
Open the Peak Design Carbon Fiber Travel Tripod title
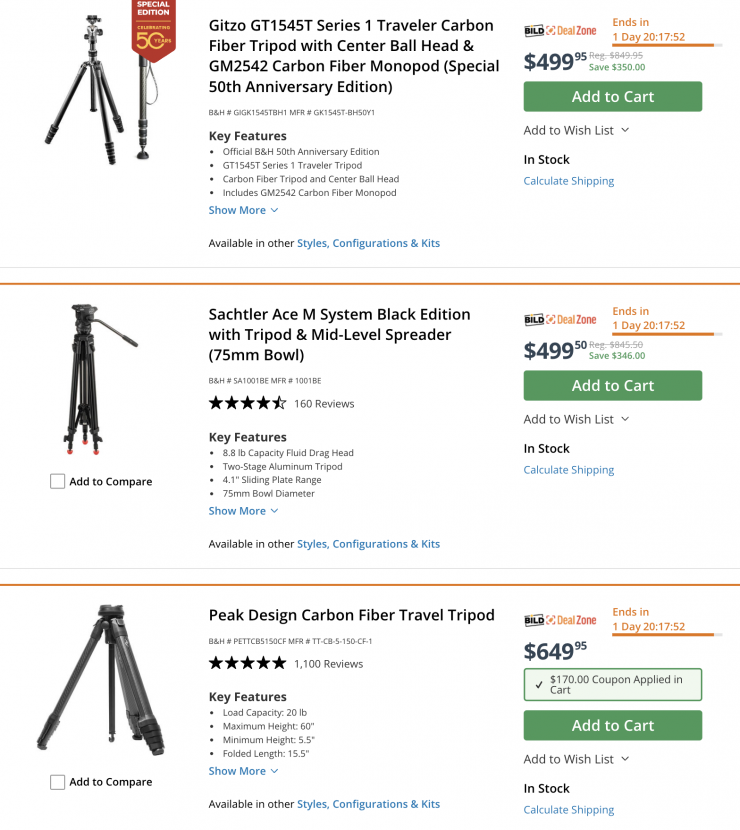coord(351,615)
